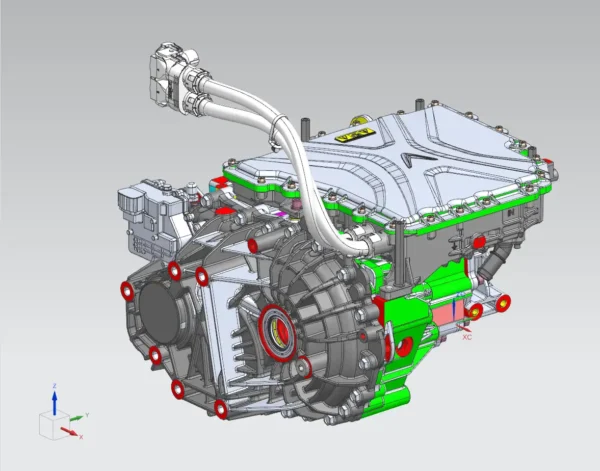The width and height of the screenshot is (600, 471).
Task: Click the red XC axis label on model
Action: [467, 337]
